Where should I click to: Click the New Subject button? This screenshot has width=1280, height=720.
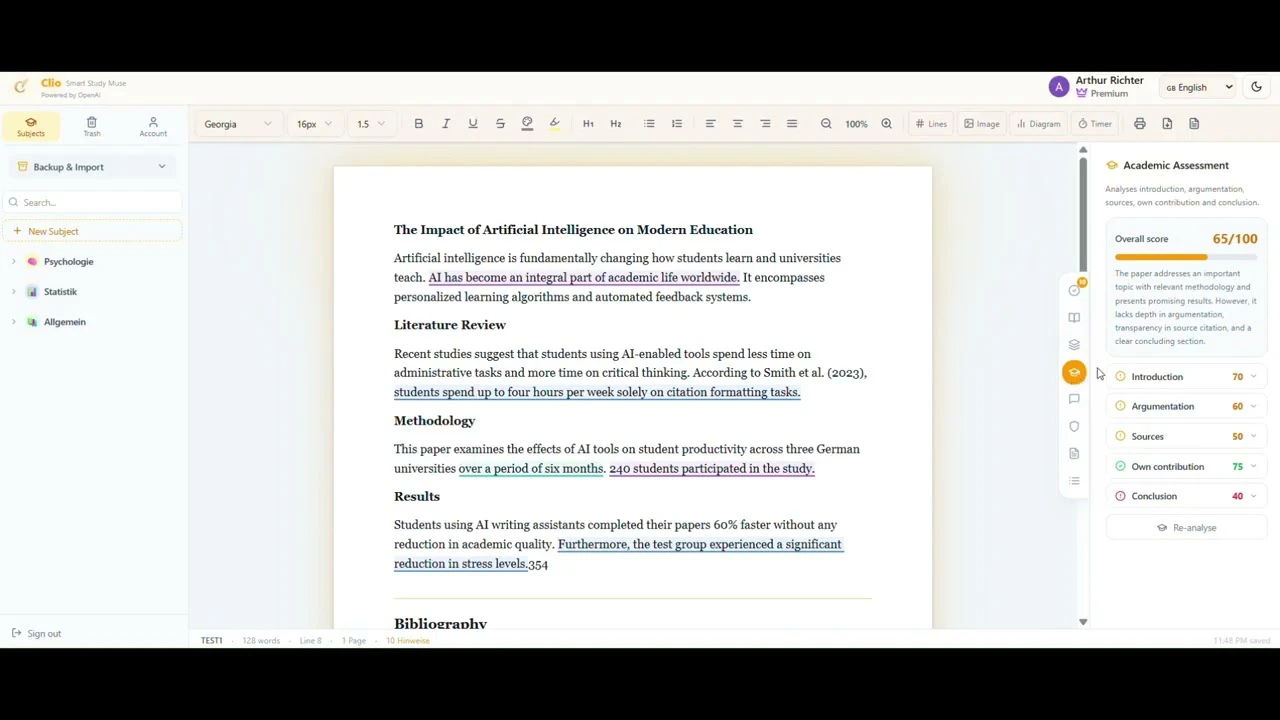pos(92,231)
